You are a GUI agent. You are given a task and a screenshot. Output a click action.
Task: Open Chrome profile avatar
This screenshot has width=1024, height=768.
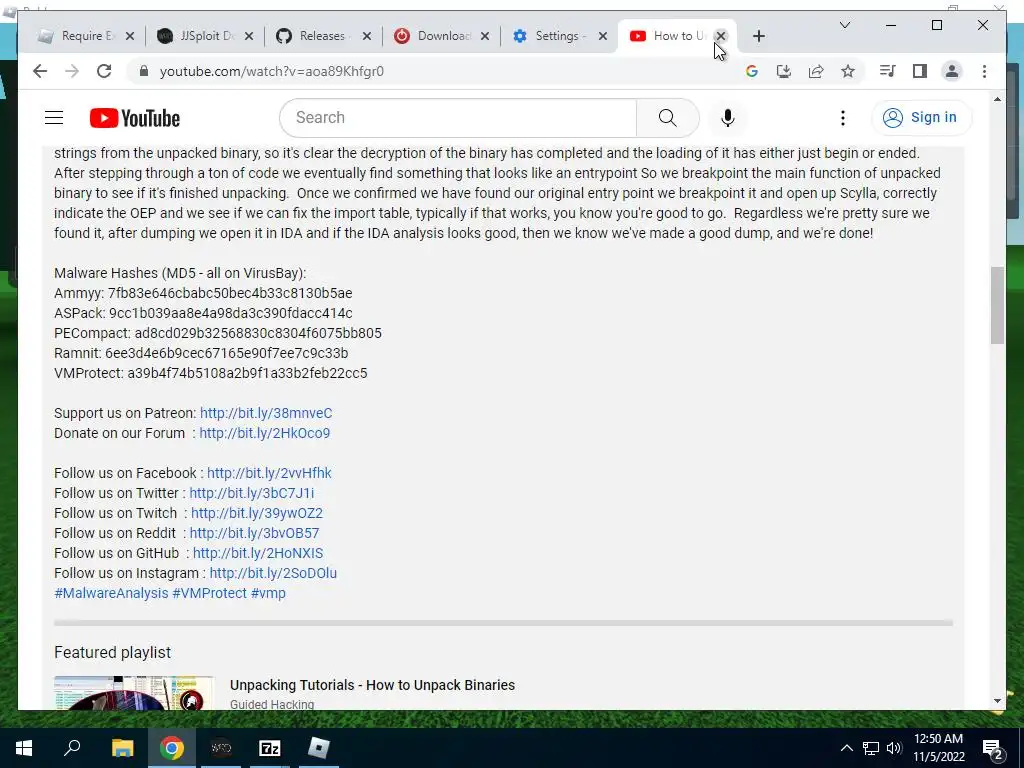(952, 71)
